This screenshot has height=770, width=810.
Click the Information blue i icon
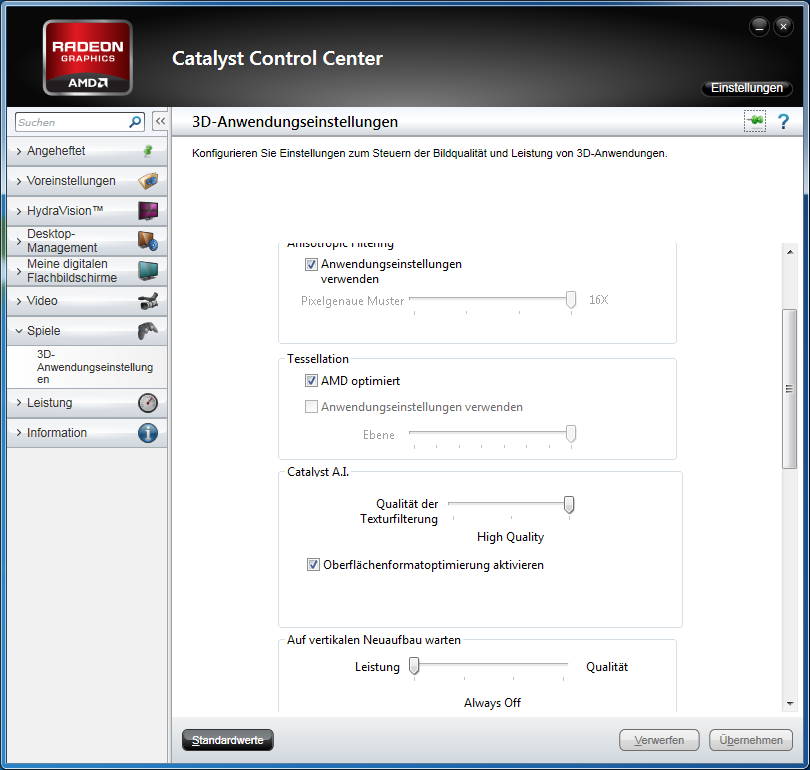point(148,433)
